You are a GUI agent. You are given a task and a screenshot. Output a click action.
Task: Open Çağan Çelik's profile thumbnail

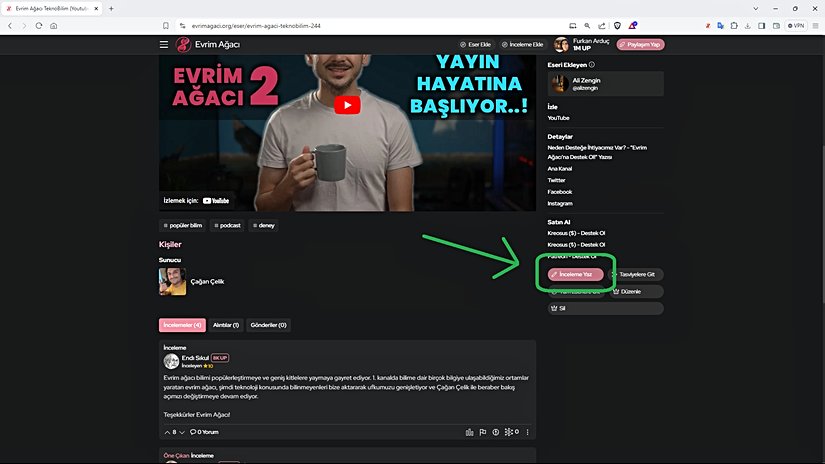[x=172, y=281]
